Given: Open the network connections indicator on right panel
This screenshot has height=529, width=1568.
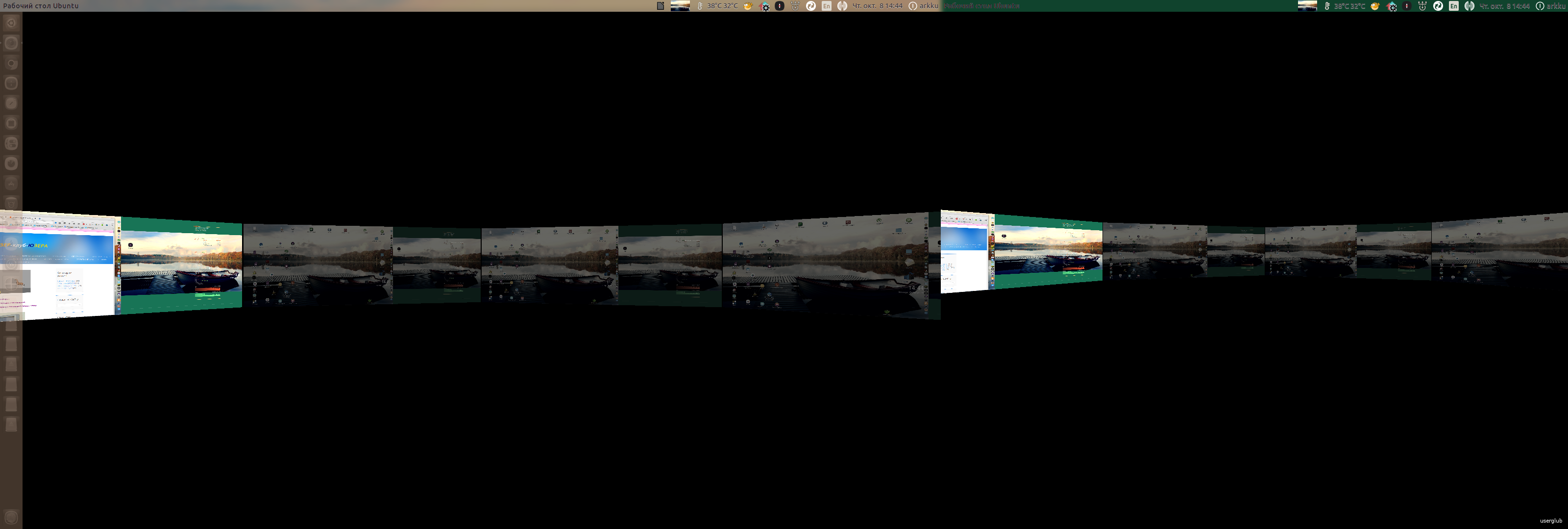Looking at the screenshot, I should point(1422,6).
